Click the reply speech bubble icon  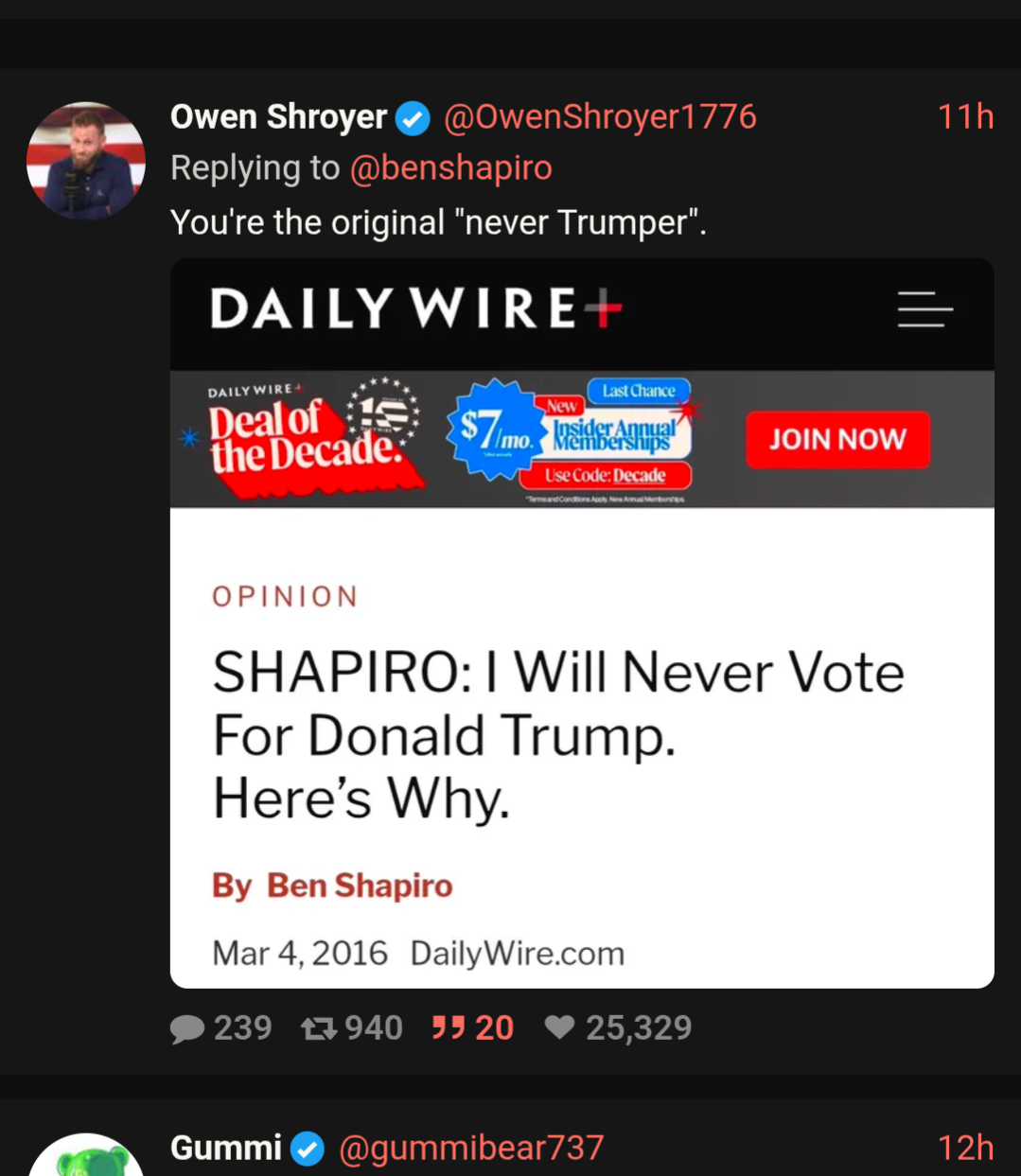187,1028
